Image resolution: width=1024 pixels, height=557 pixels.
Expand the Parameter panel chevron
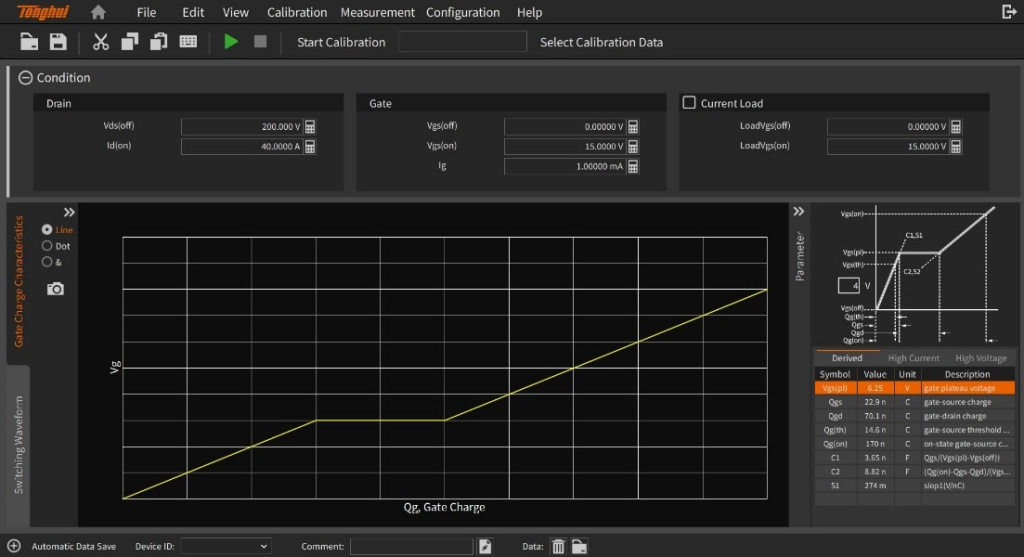tap(798, 211)
